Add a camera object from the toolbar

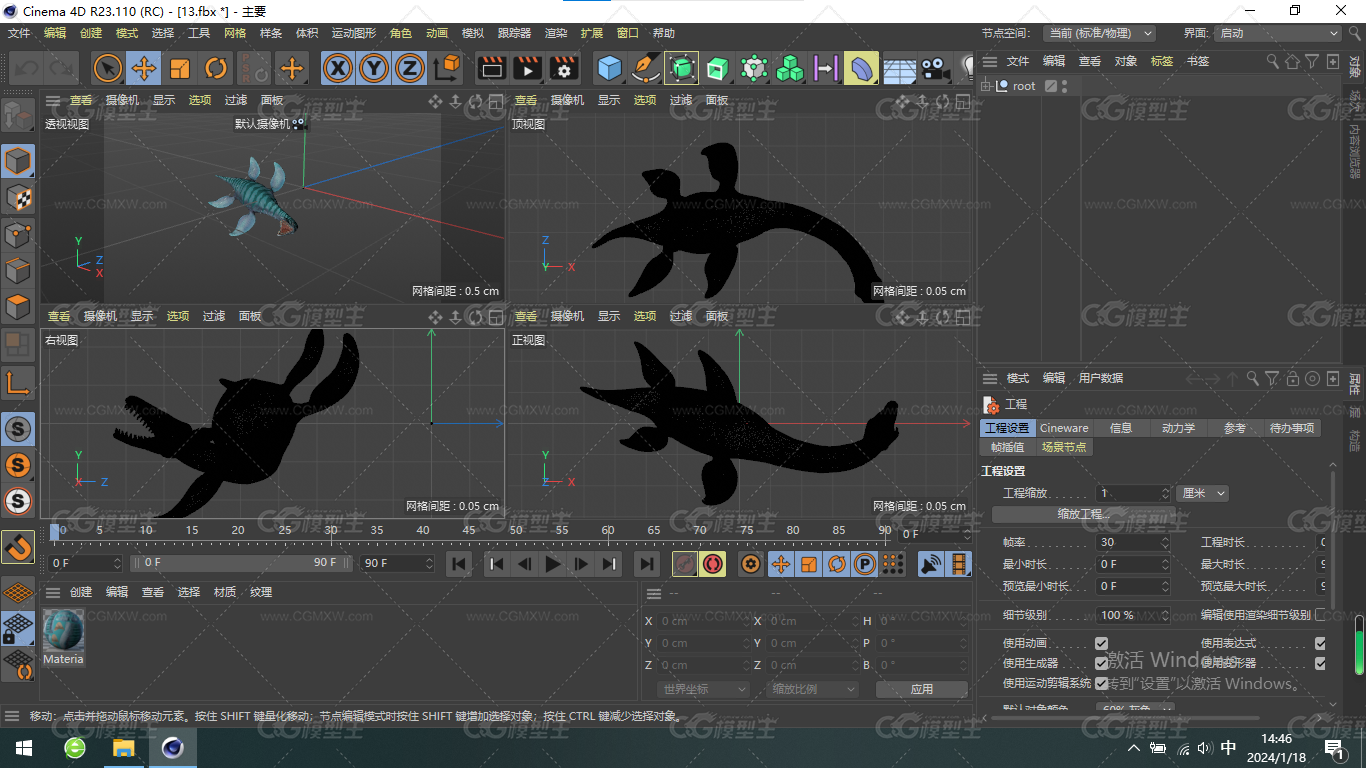[934, 68]
